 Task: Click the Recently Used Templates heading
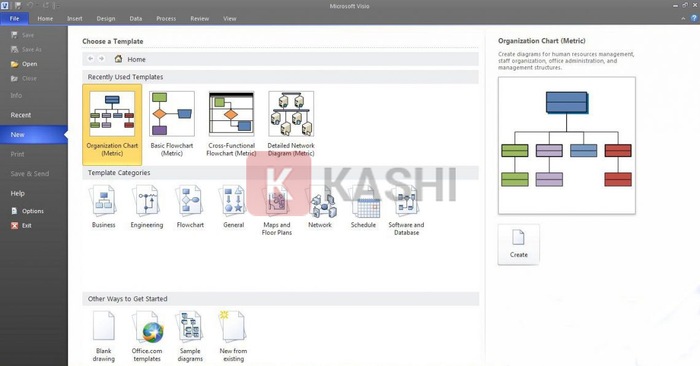[x=125, y=77]
